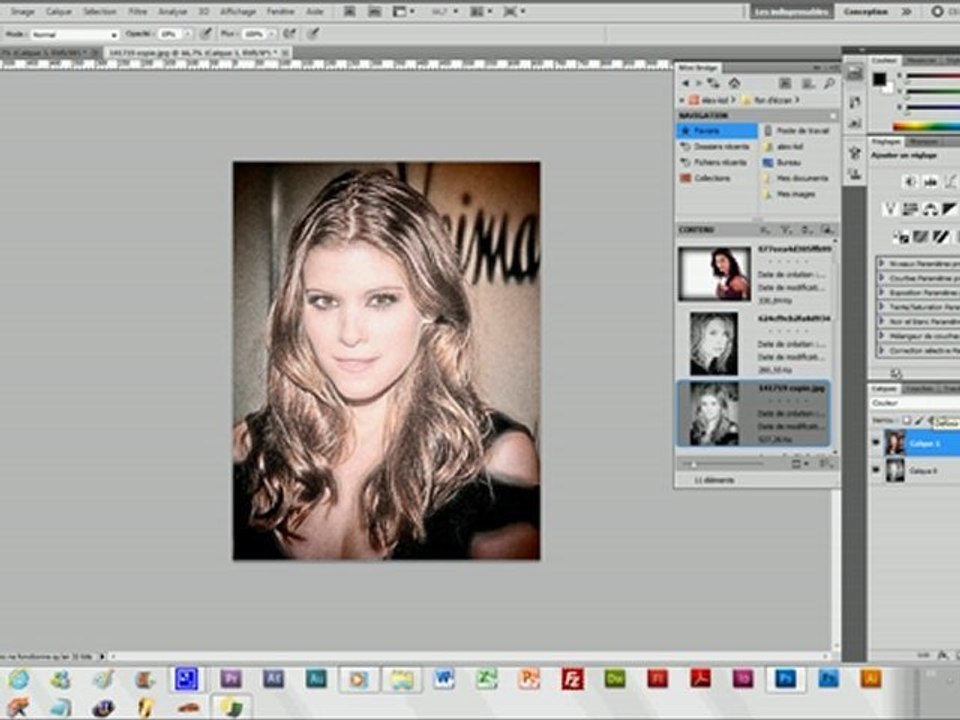The height and width of the screenshot is (720, 960).
Task: Launch Bridge from the application bar
Action: [350, 11]
